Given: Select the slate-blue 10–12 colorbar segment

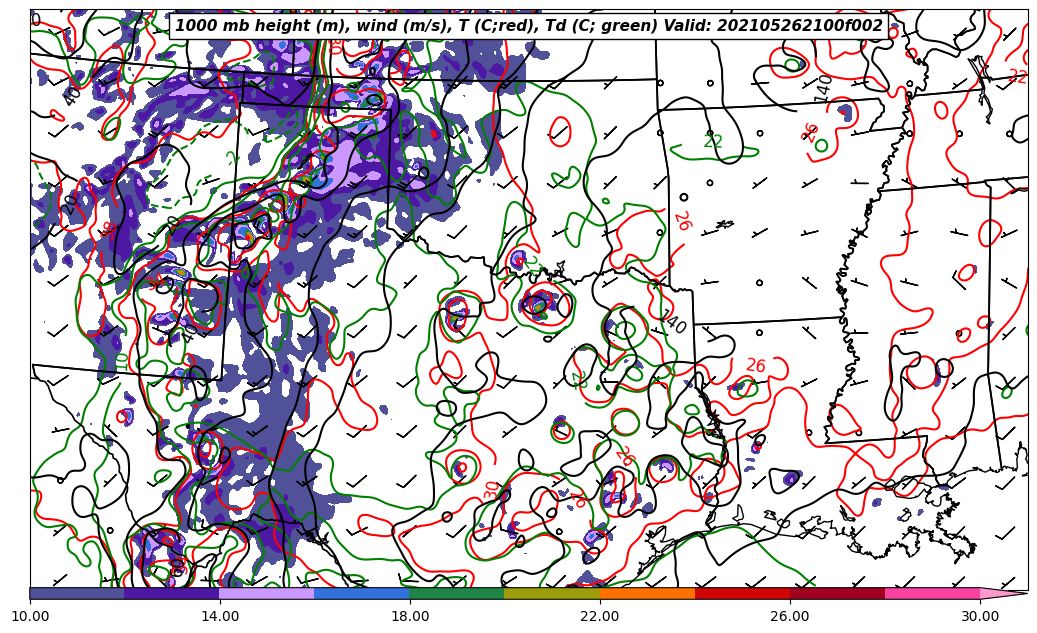Looking at the screenshot, I should [x=77, y=593].
